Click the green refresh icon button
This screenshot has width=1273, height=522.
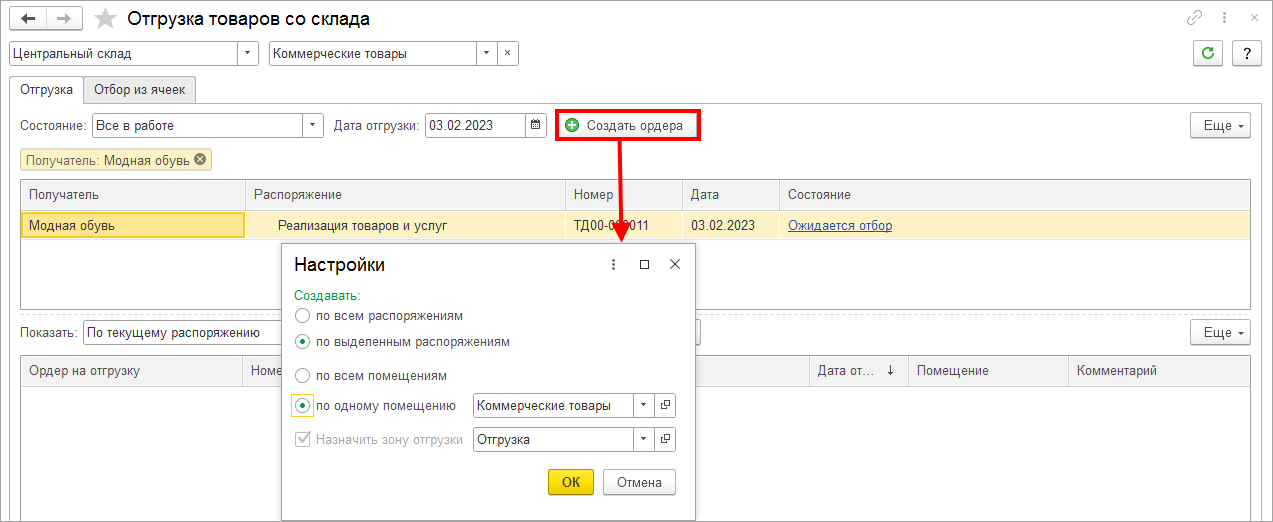(x=1208, y=54)
